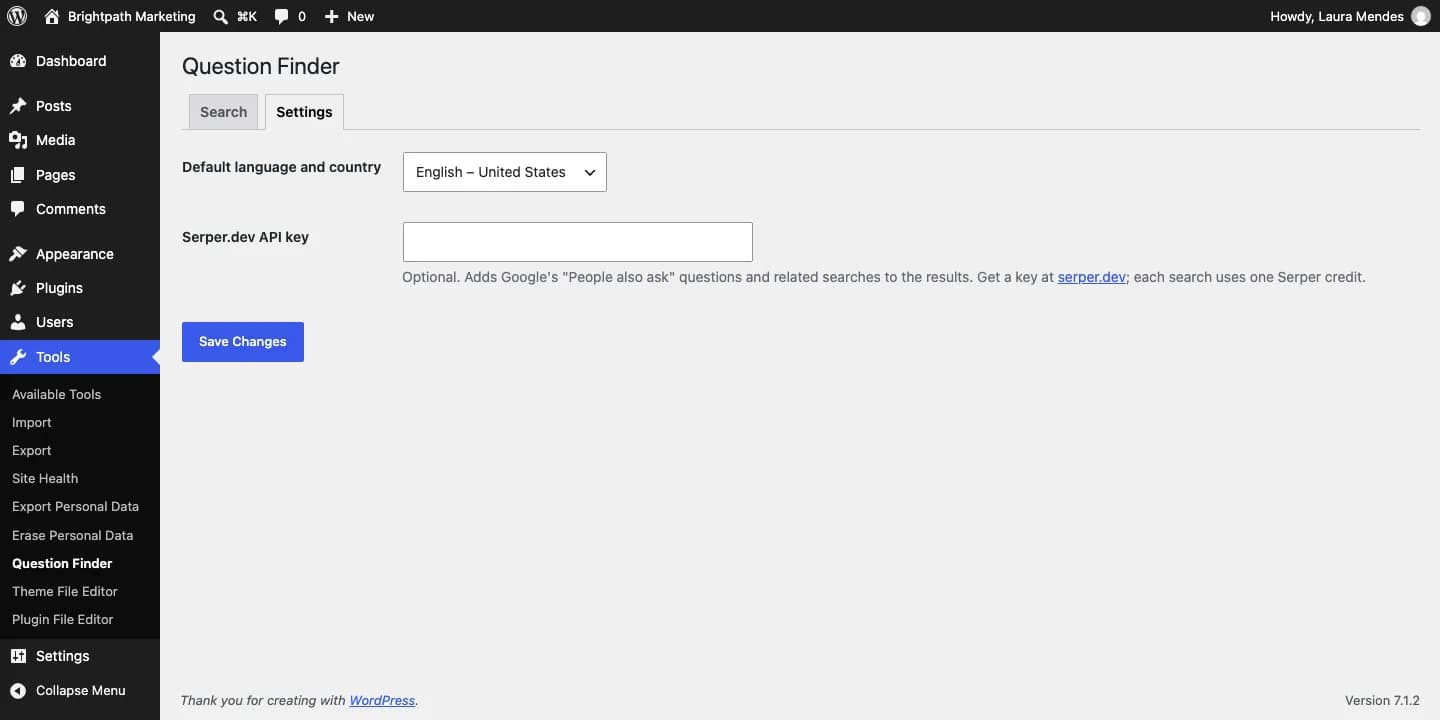Open the comments bubble icon in admin bar

[x=281, y=16]
